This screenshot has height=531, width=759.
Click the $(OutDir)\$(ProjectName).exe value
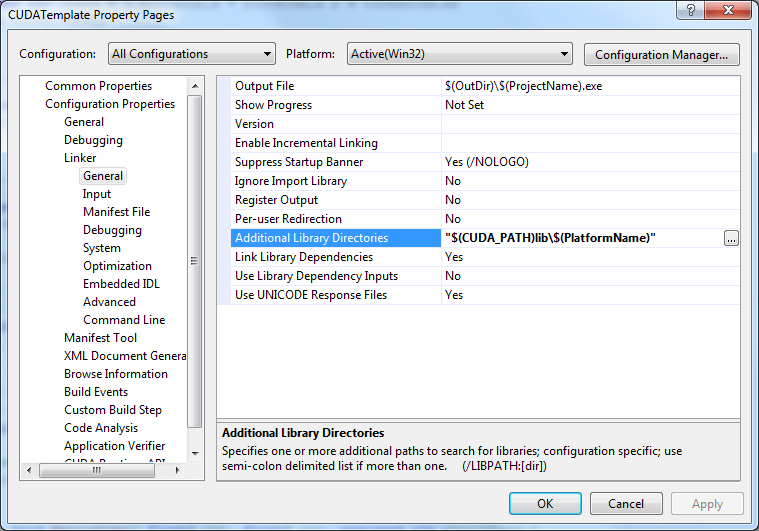tap(523, 86)
